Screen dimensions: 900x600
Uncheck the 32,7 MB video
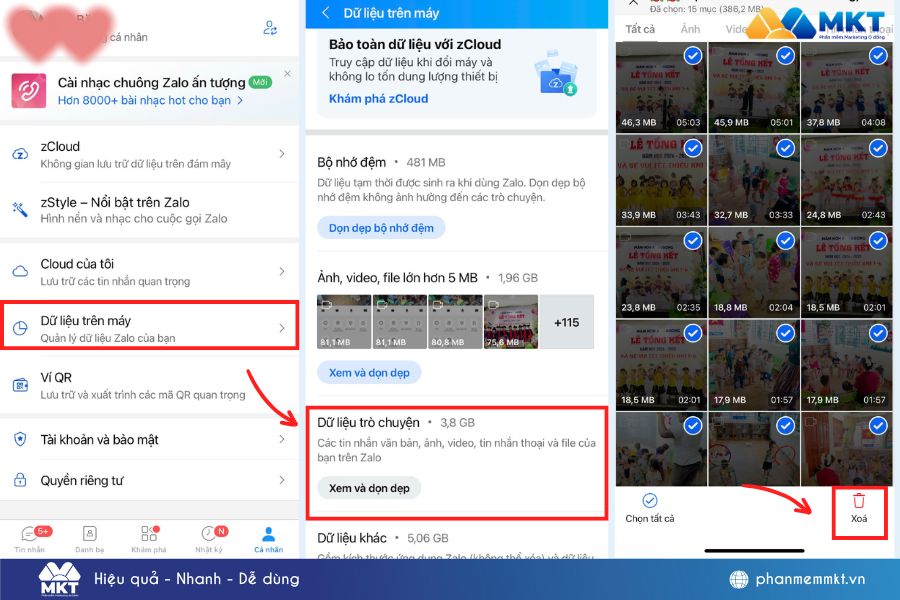[785, 148]
